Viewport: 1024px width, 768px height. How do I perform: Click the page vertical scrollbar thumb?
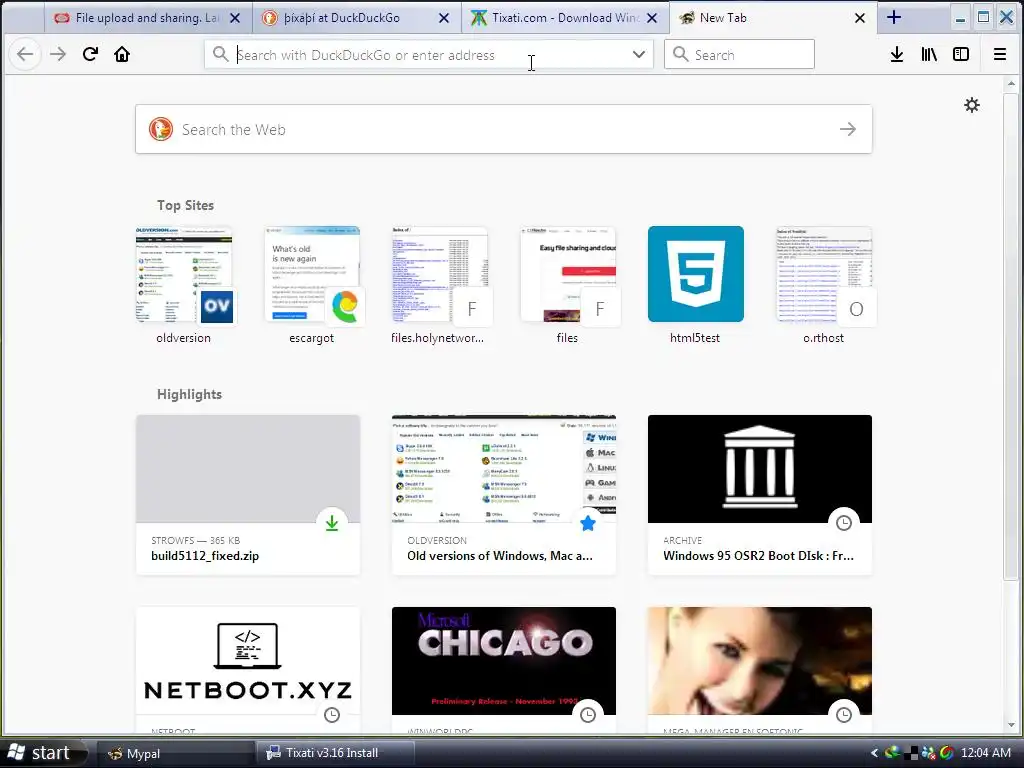click(x=1011, y=336)
